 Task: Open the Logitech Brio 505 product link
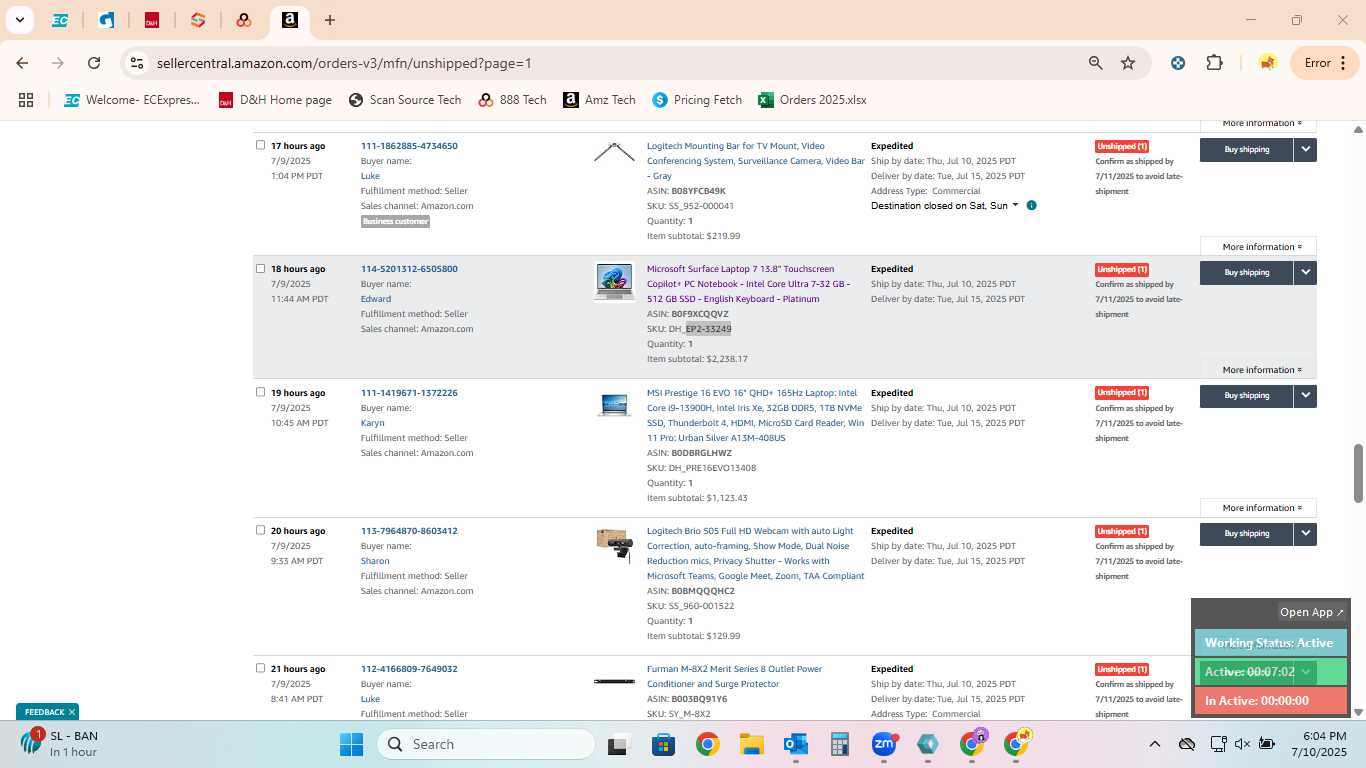click(755, 553)
